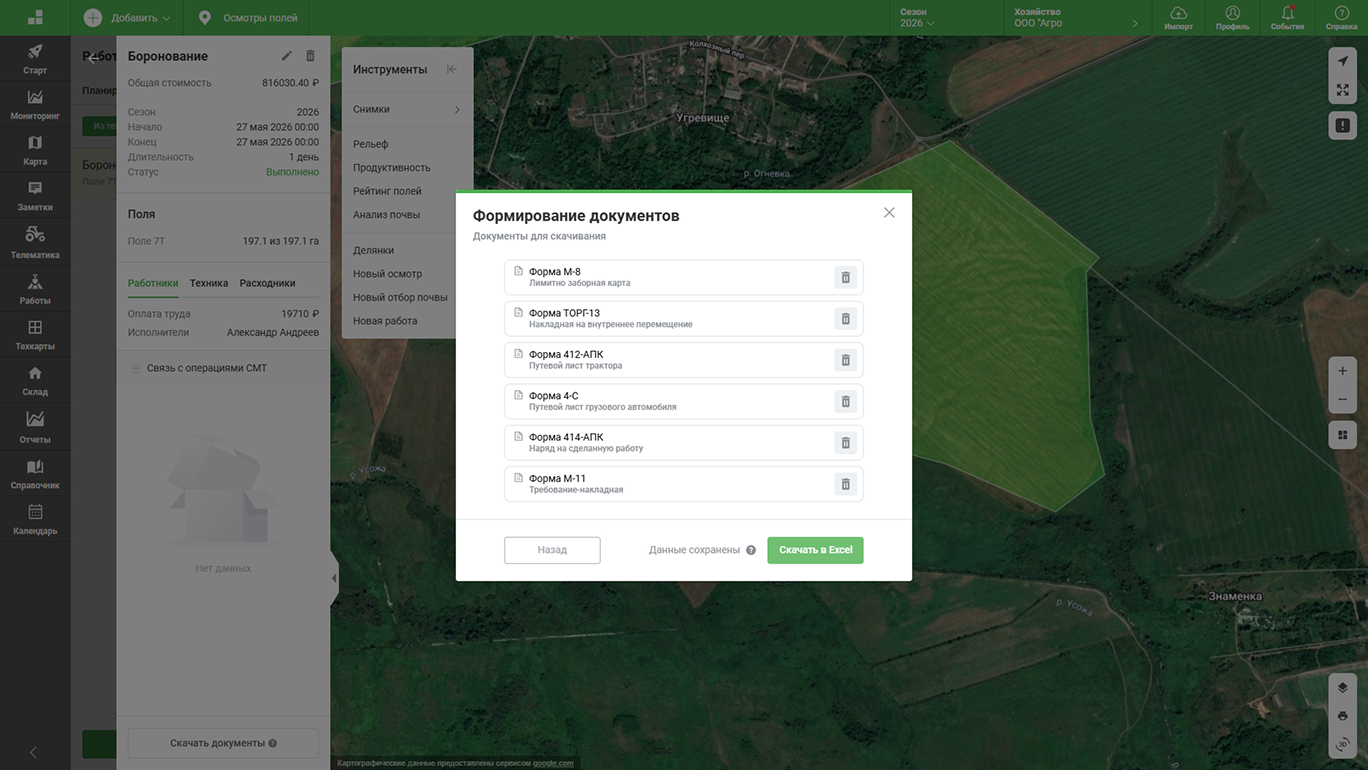
Task: Open the Добавить dropdown
Action: 126,18
